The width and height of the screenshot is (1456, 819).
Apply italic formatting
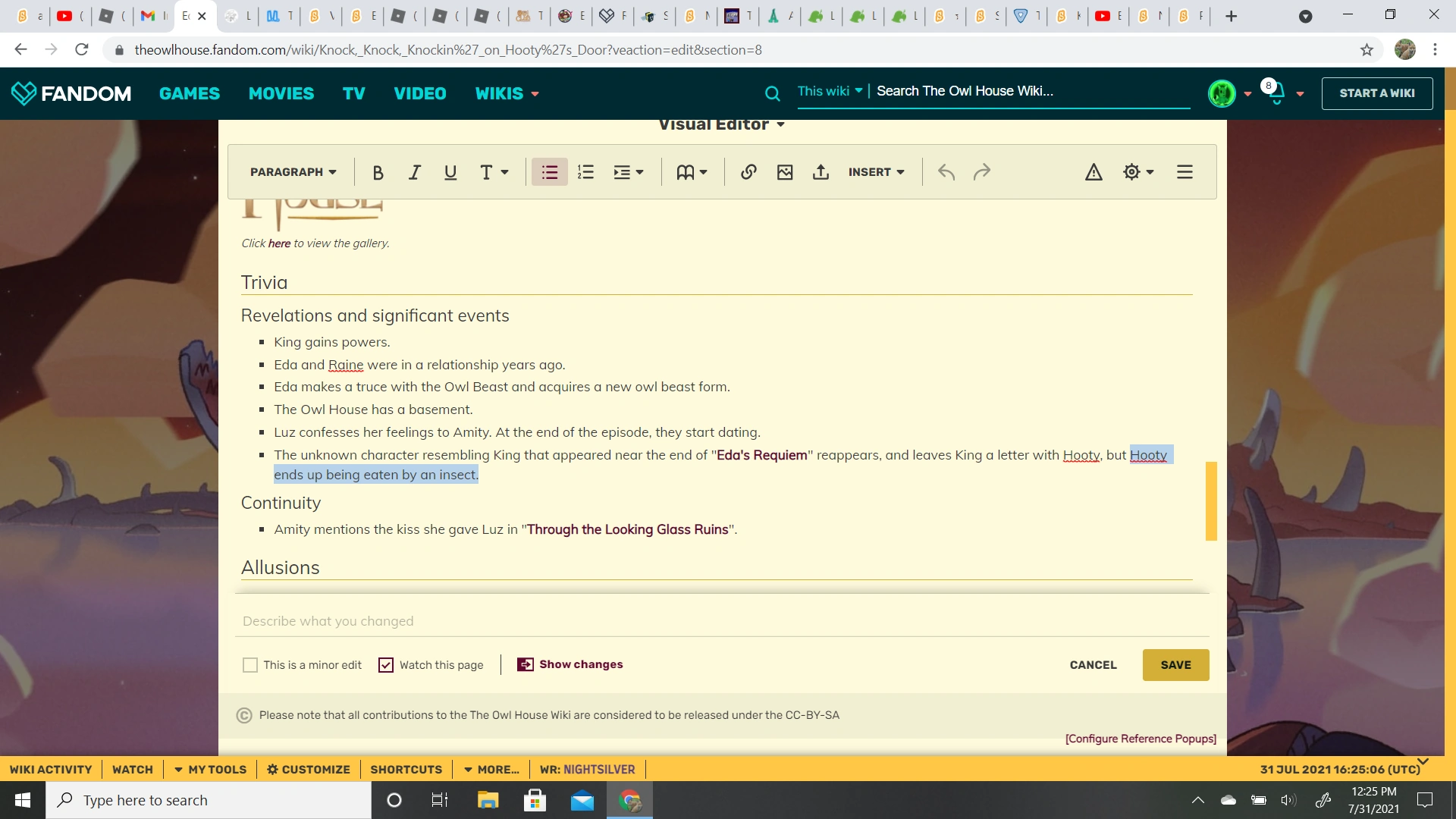(x=414, y=172)
